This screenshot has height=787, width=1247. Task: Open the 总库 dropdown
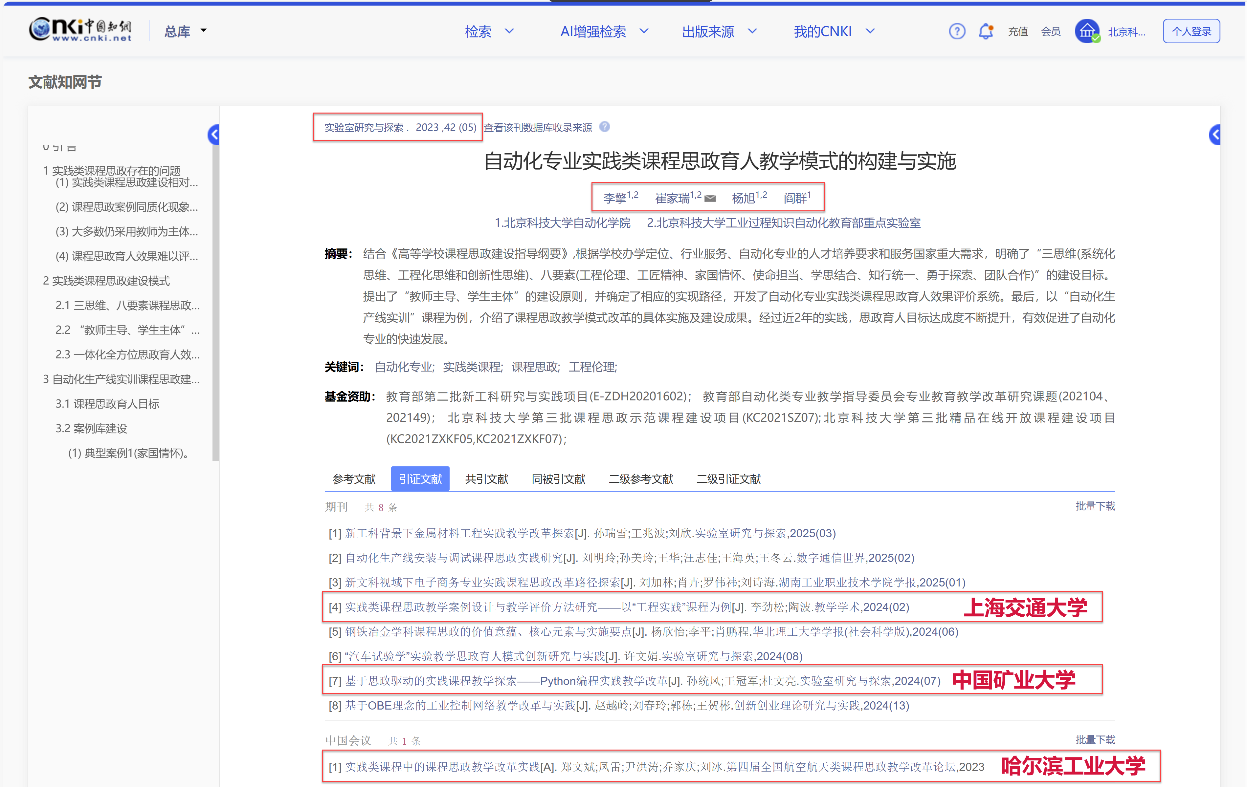(x=185, y=31)
